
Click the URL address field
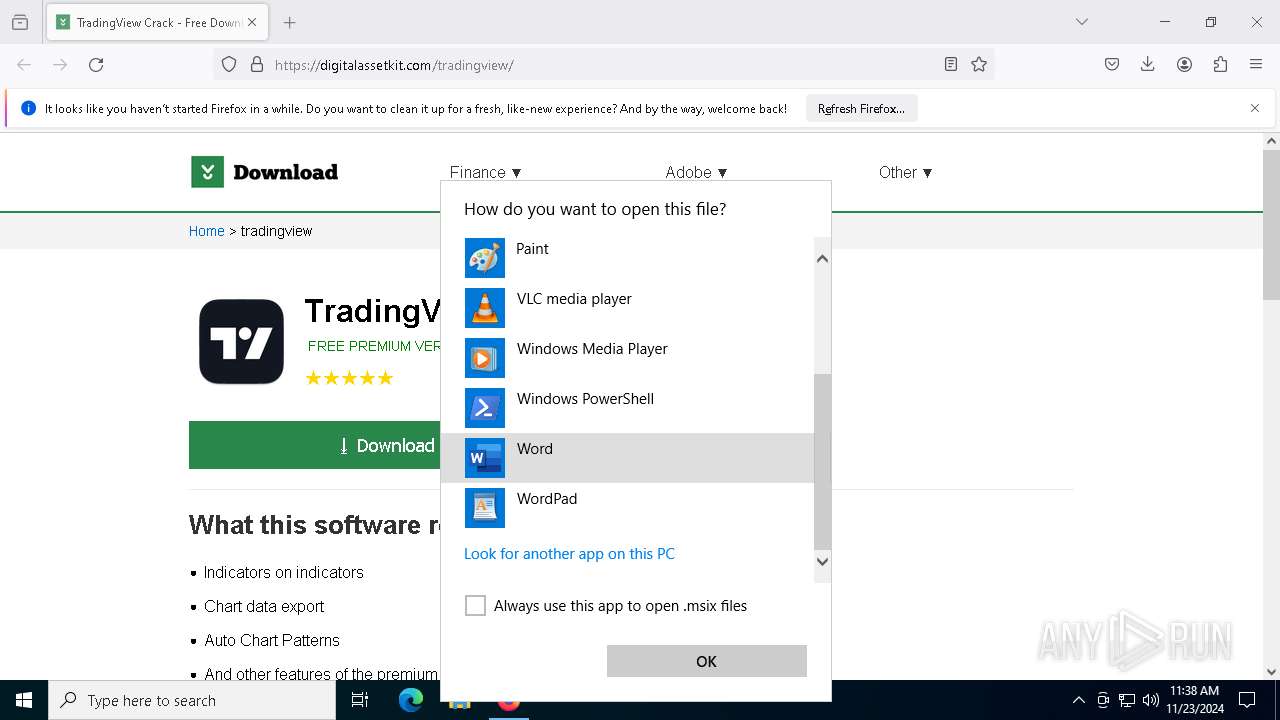[x=603, y=65]
